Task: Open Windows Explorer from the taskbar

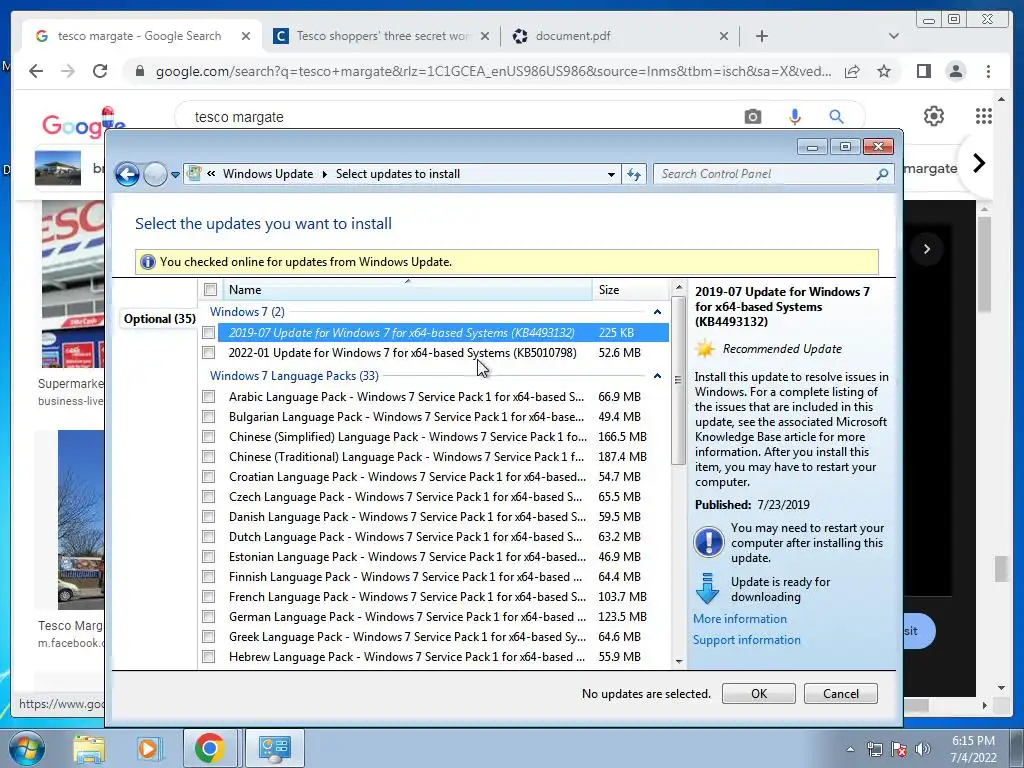Action: pos(89,749)
